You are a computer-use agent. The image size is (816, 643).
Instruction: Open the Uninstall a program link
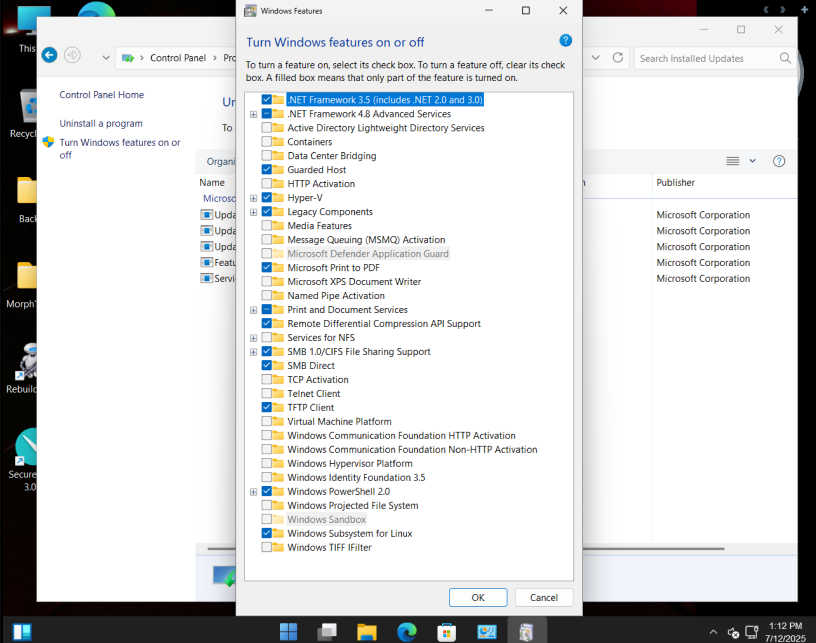coord(101,123)
